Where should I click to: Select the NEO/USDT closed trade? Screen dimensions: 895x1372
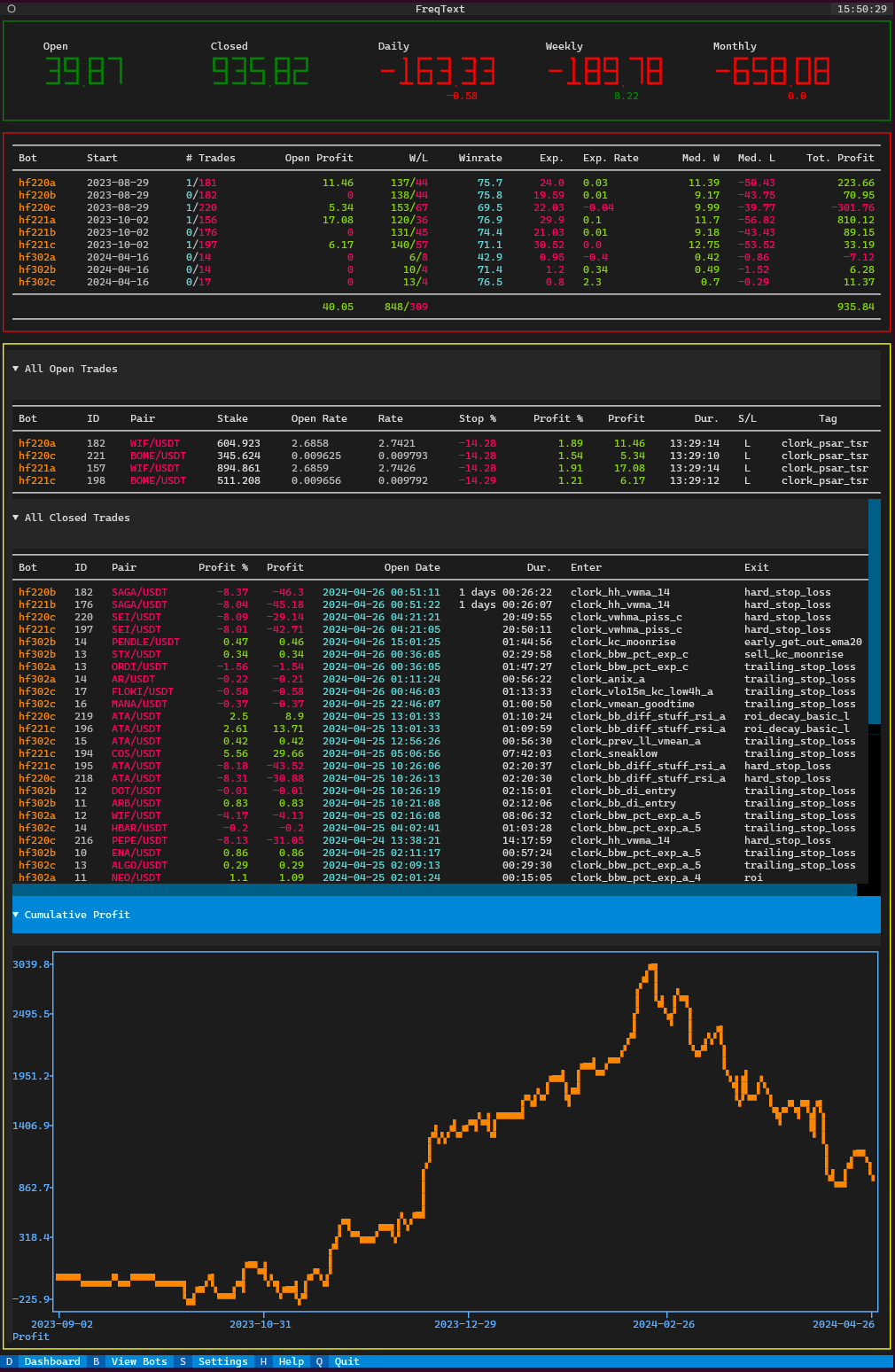(x=440, y=877)
